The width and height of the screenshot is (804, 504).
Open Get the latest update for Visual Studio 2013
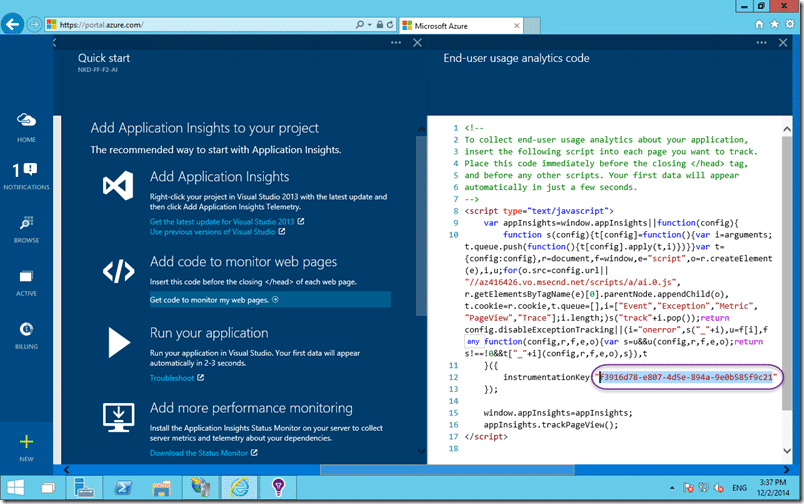point(222,221)
